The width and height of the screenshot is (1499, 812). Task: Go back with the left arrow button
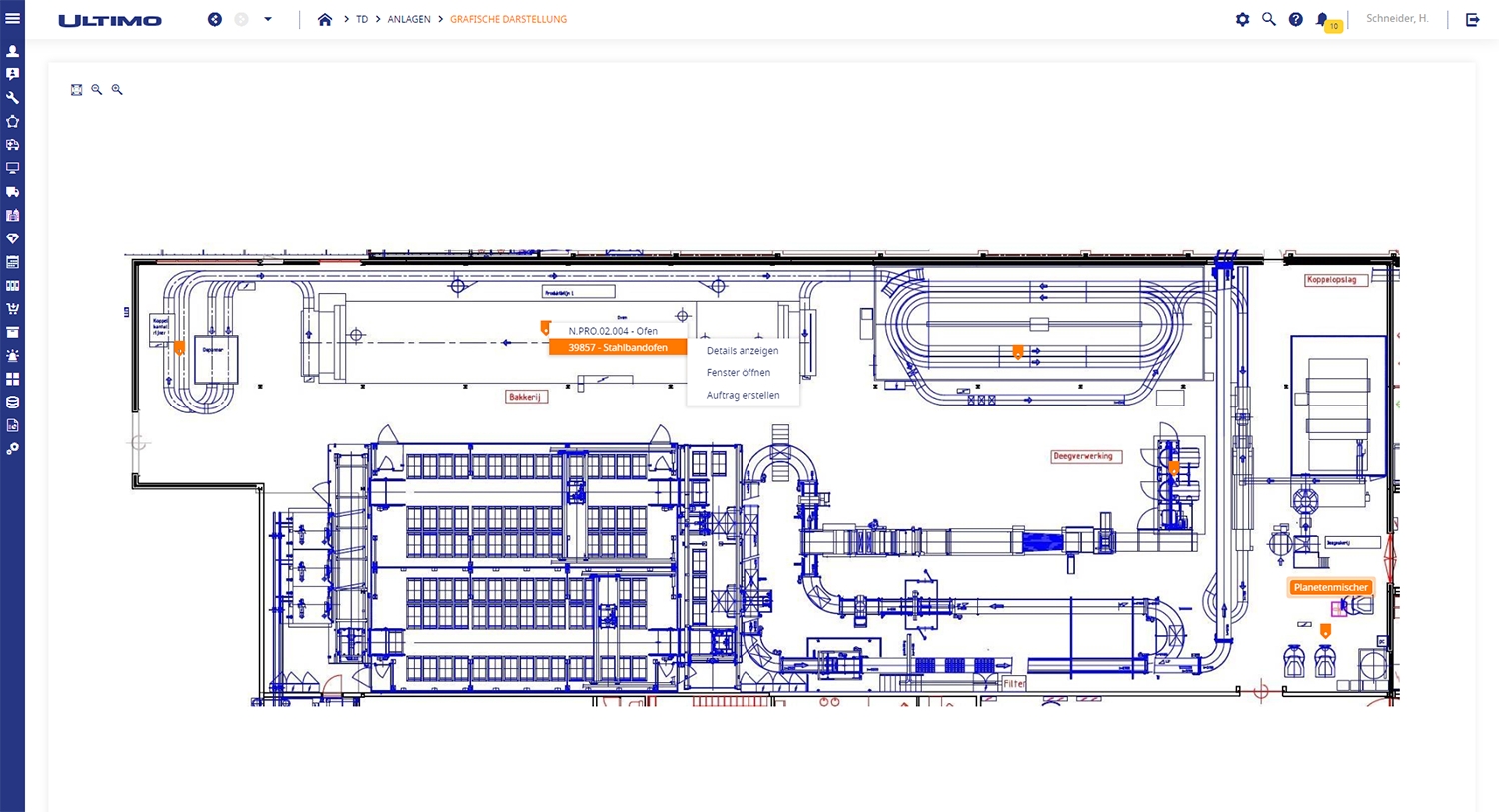[x=215, y=19]
